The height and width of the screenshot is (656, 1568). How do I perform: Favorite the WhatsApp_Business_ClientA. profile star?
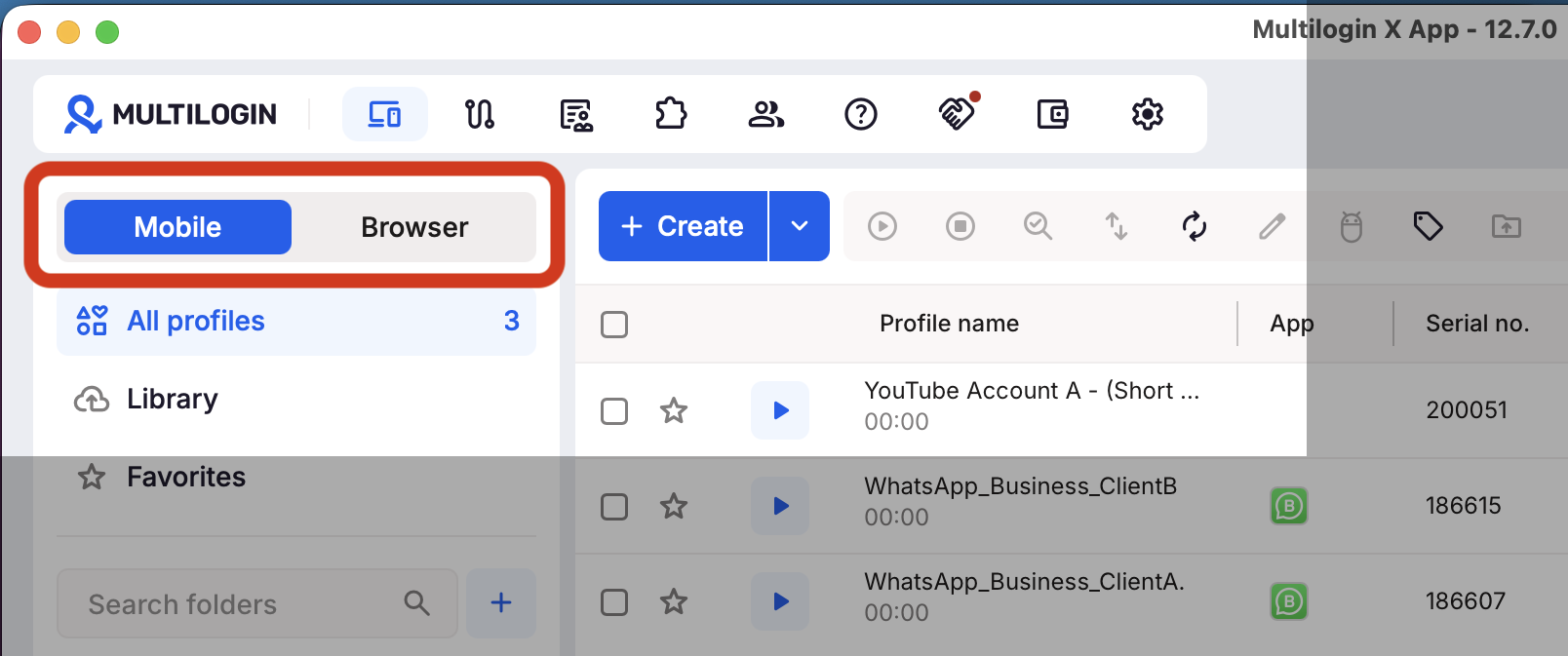(674, 601)
